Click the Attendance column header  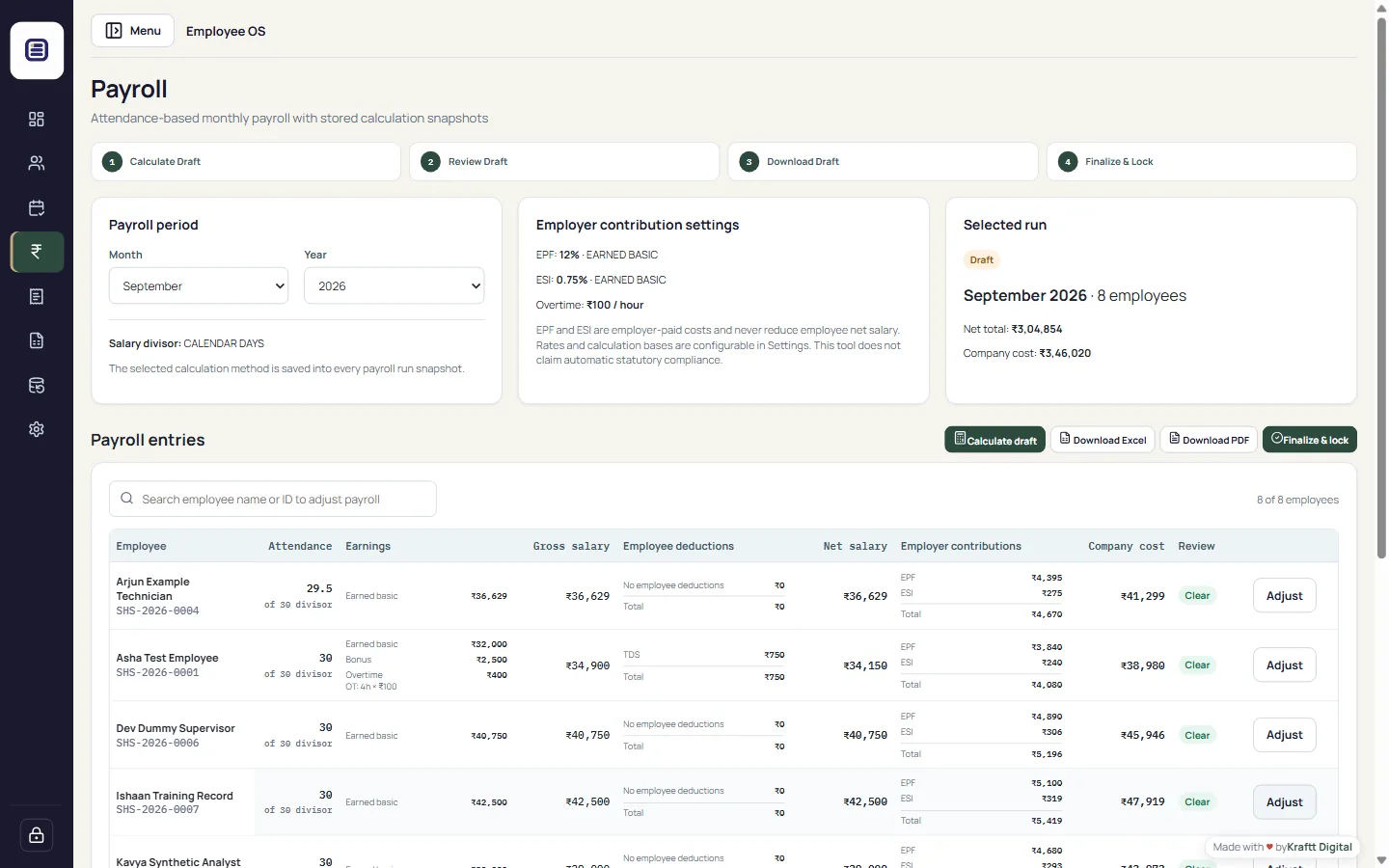tap(300, 546)
